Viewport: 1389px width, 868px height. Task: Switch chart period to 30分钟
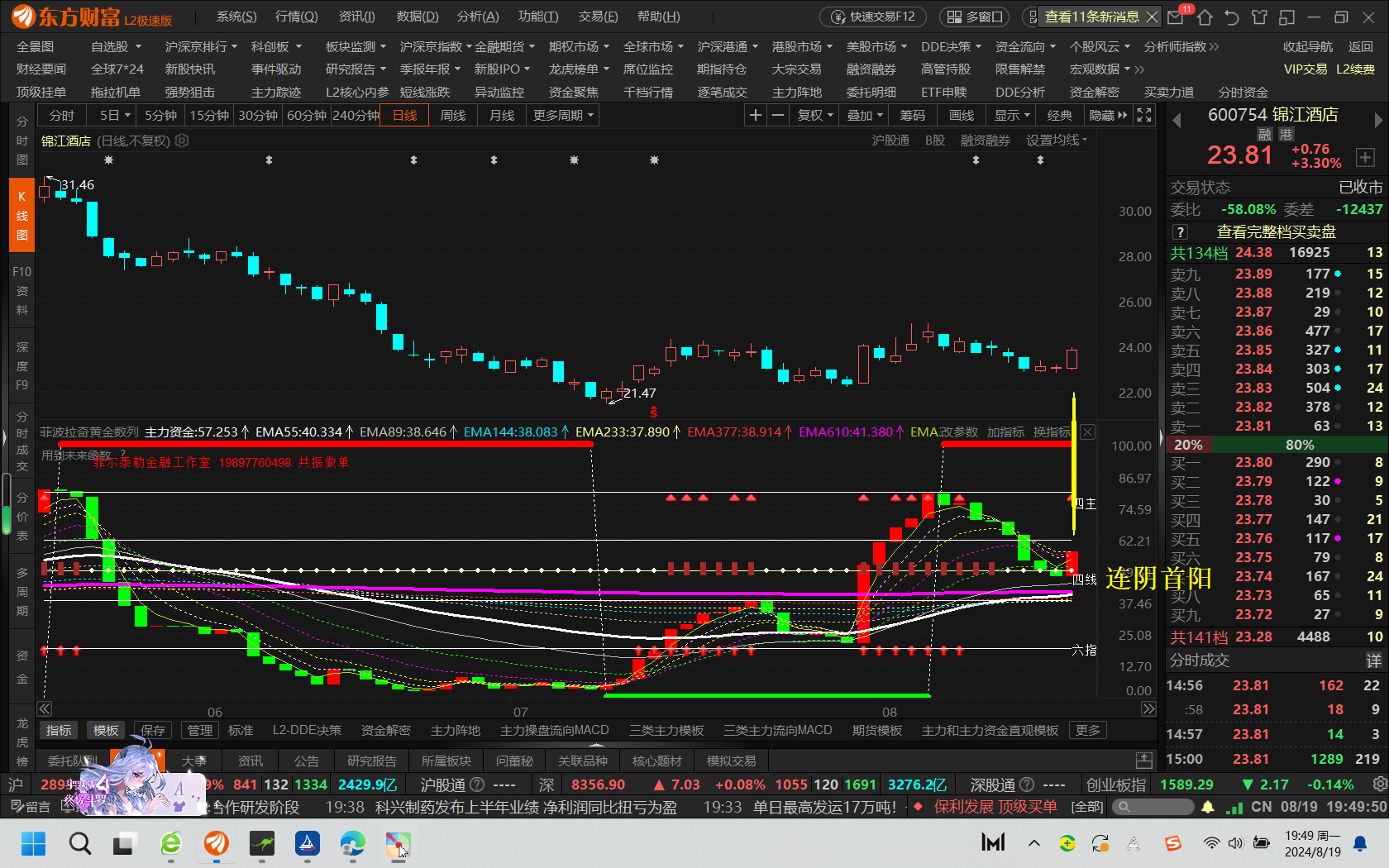(258, 116)
